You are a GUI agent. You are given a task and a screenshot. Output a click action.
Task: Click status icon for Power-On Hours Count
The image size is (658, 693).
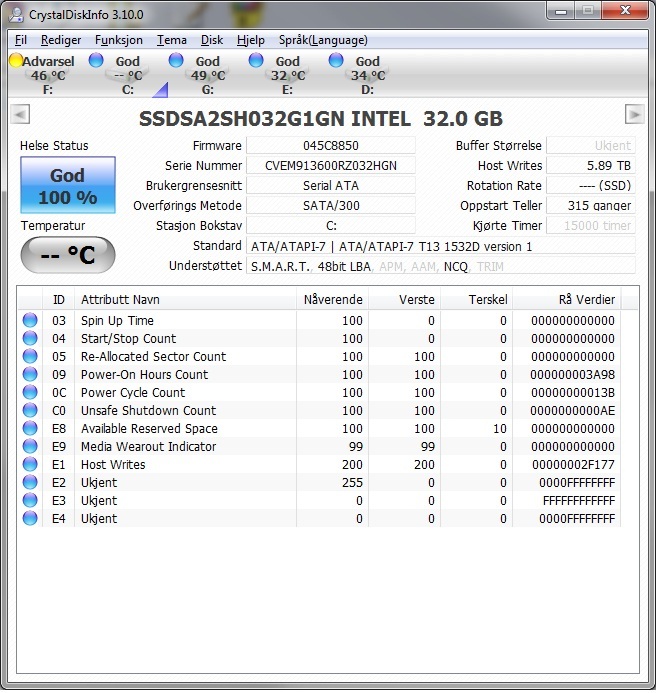click(x=30, y=374)
